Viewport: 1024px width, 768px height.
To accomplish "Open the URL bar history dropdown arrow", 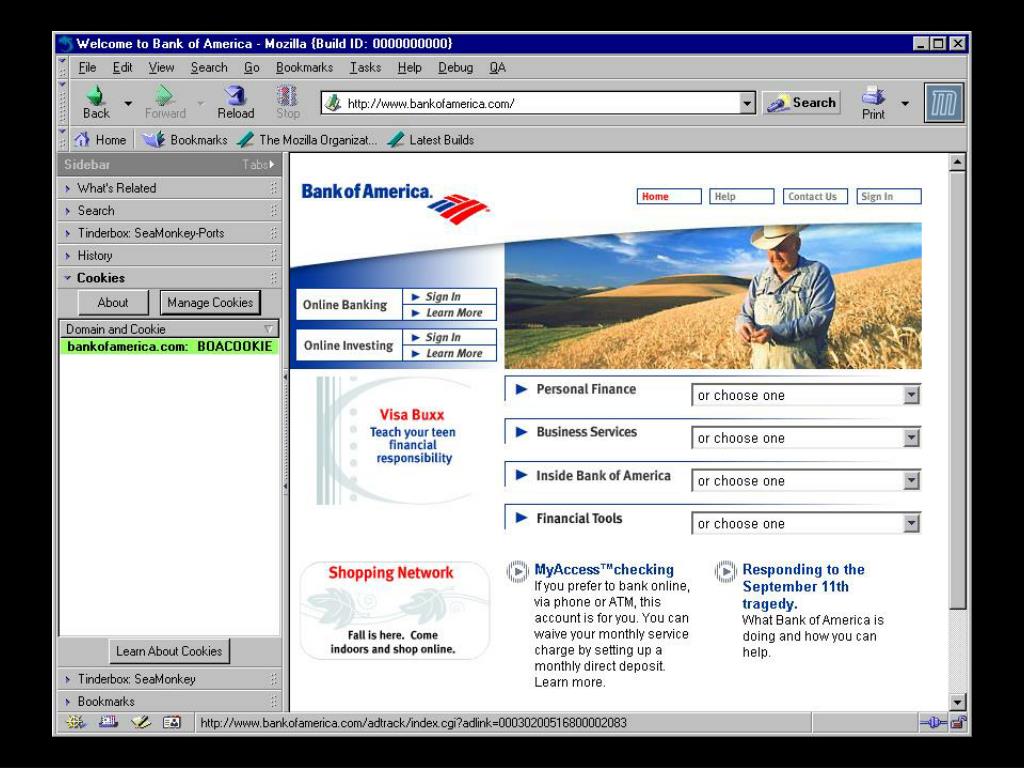I will [x=747, y=103].
